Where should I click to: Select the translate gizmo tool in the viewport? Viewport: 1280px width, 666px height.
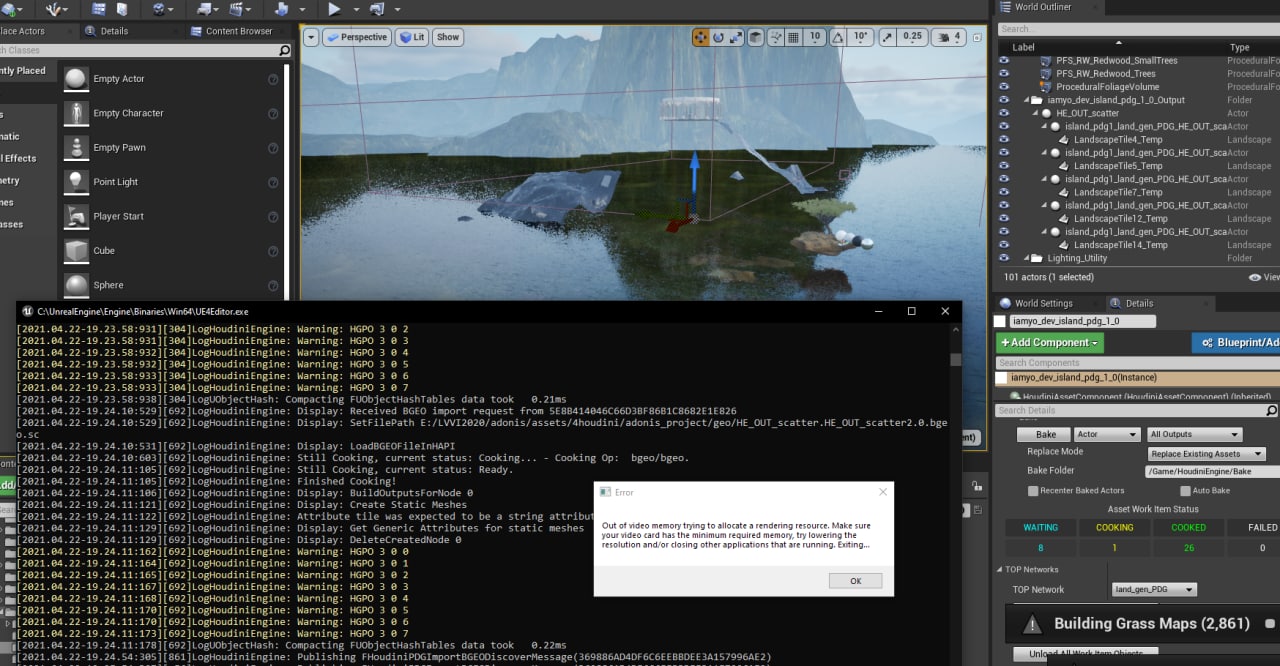pyautogui.click(x=701, y=37)
